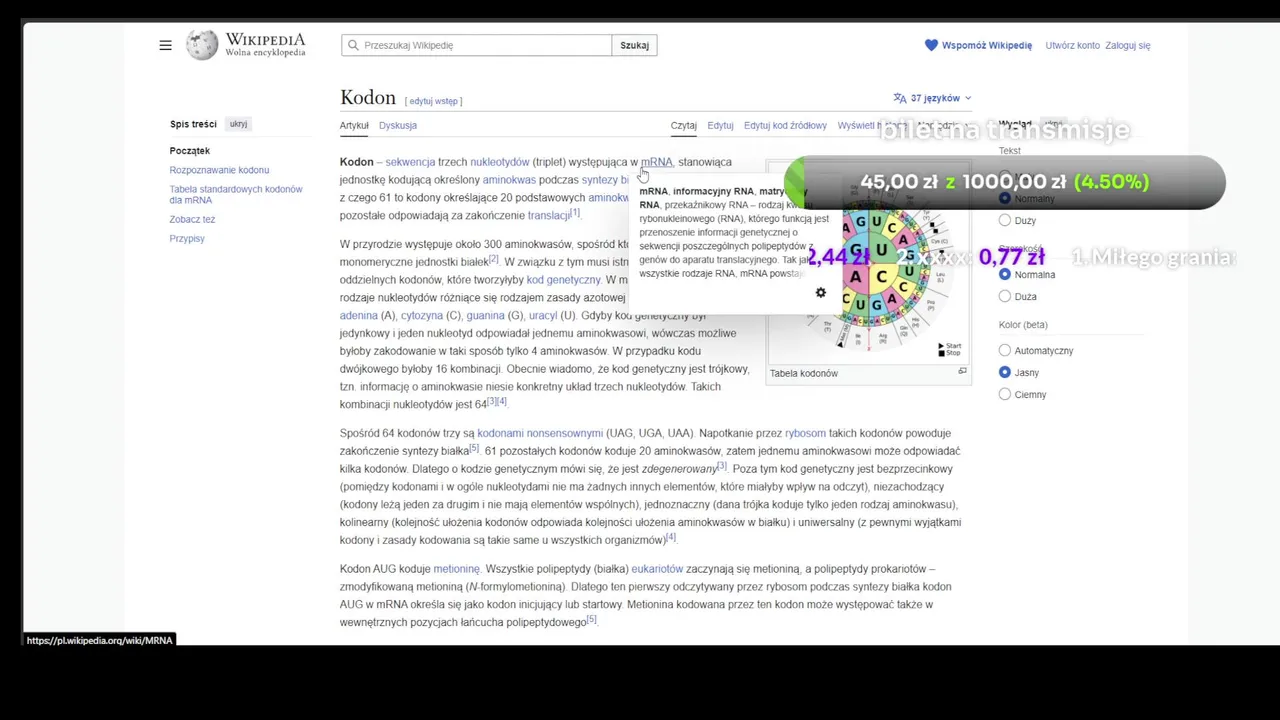Click the heart icon beside Wspomóż Wikipedię
This screenshot has height=720, width=1280.
[x=931, y=45]
